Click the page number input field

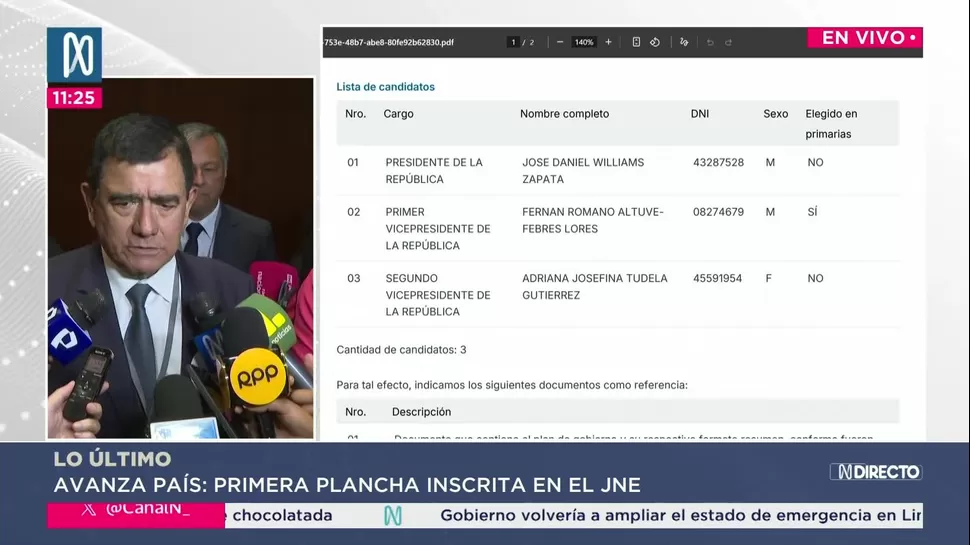pyautogui.click(x=513, y=42)
